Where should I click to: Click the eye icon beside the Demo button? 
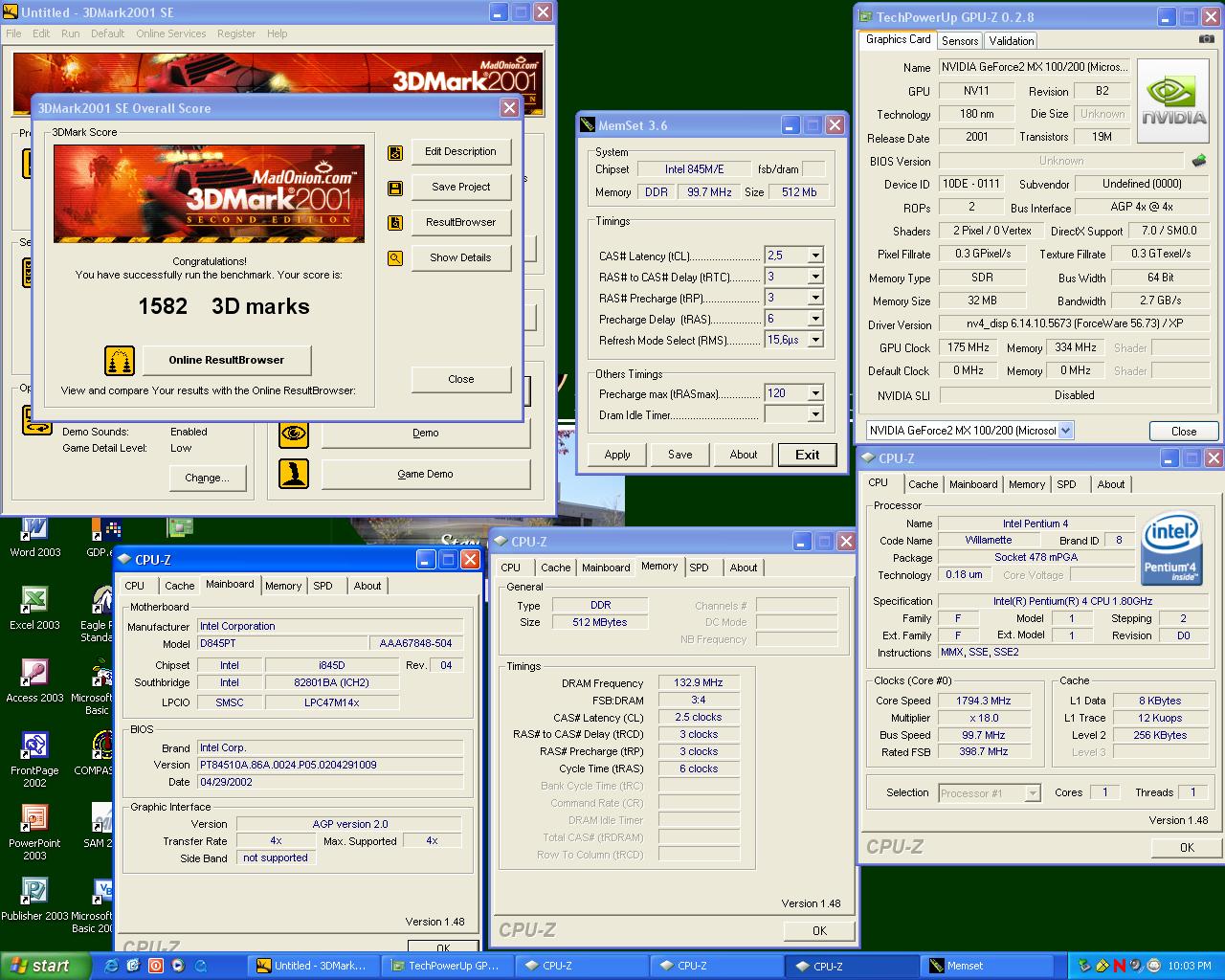click(x=294, y=434)
